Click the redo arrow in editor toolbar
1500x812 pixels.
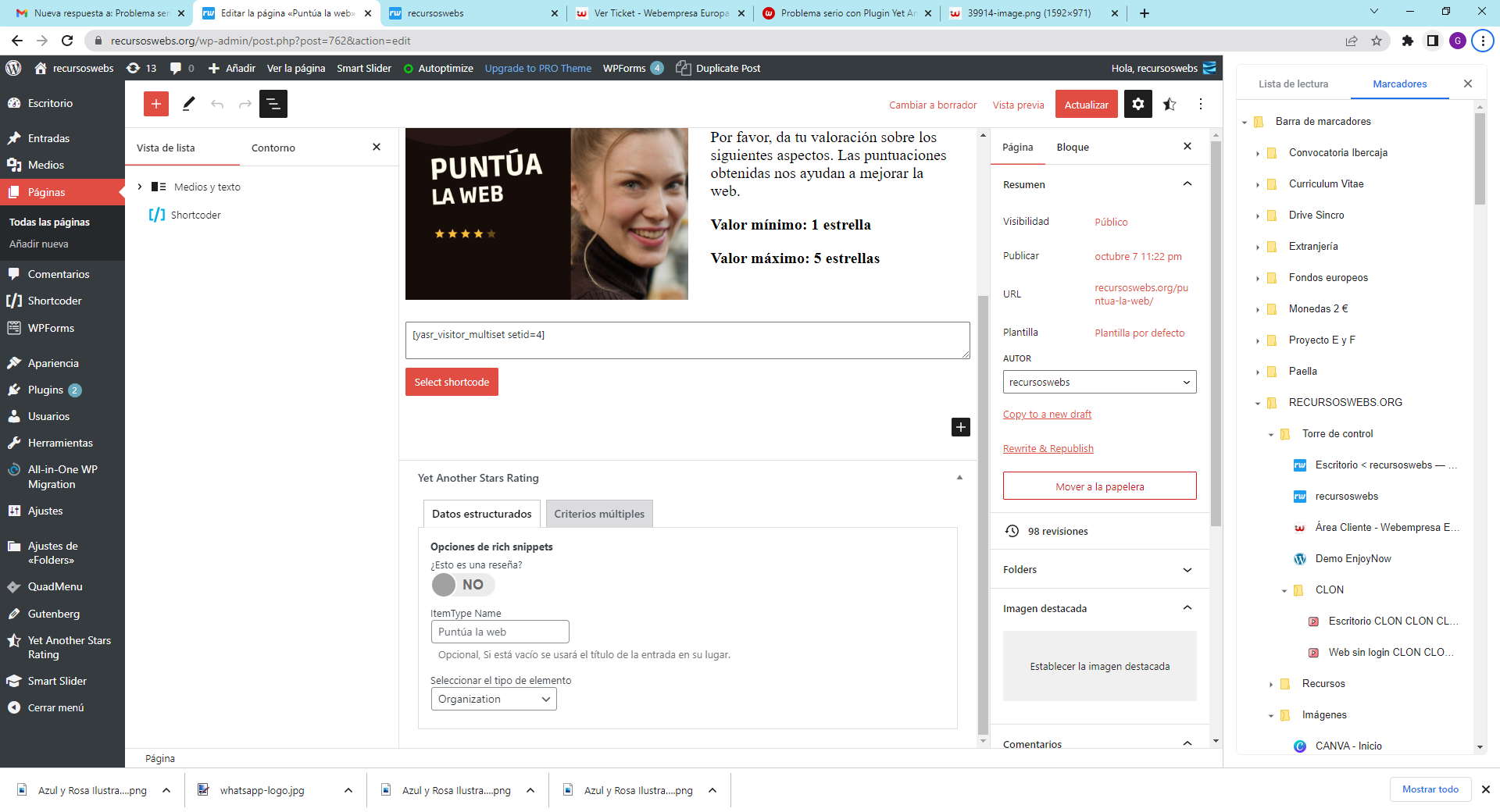pyautogui.click(x=245, y=104)
